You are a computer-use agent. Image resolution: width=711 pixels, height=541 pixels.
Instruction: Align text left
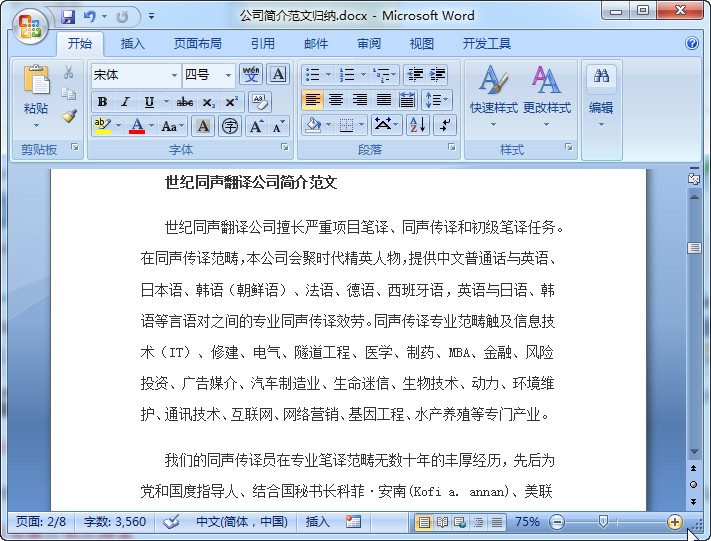312,100
